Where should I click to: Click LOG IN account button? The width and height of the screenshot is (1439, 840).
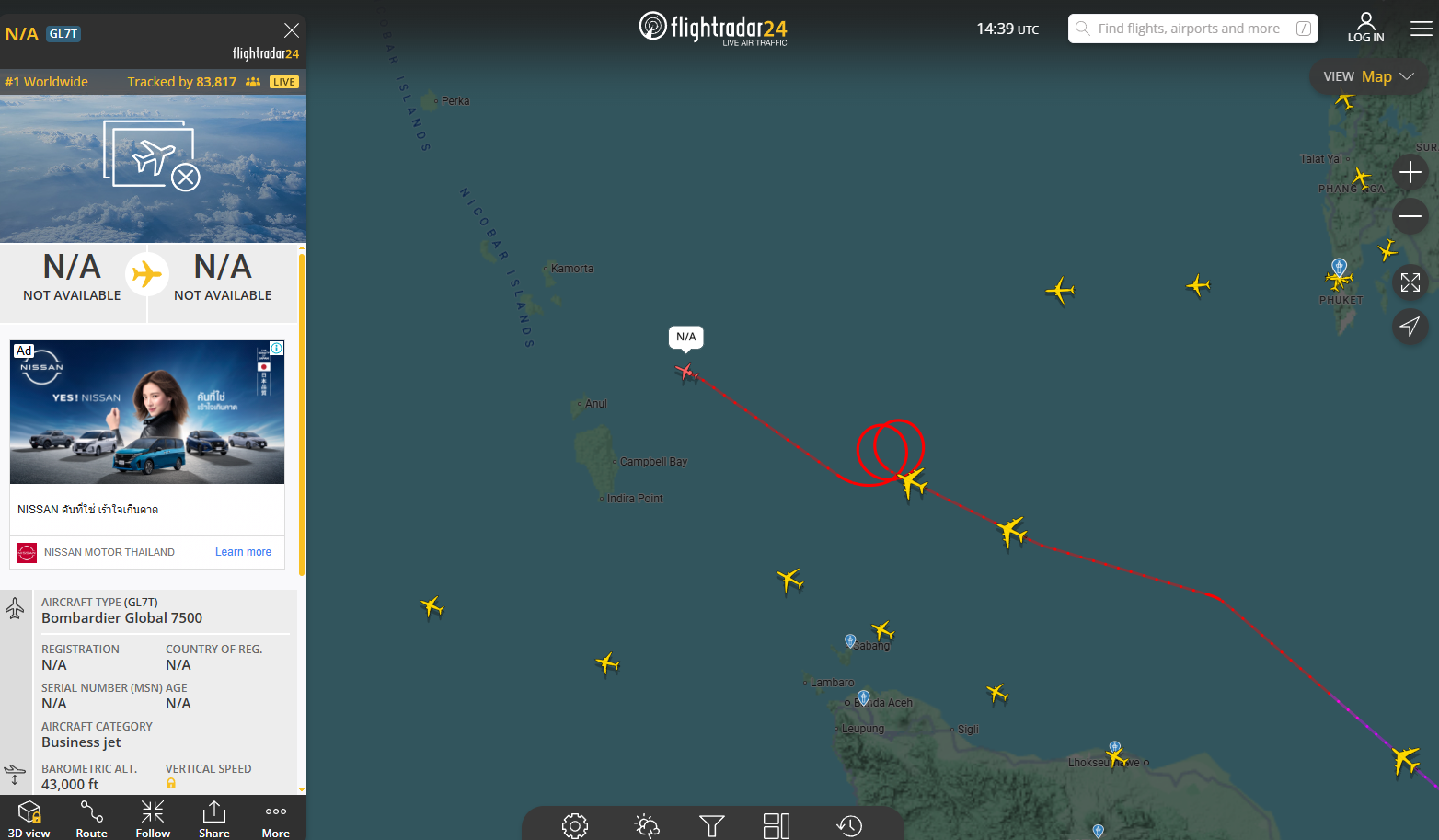pyautogui.click(x=1366, y=28)
